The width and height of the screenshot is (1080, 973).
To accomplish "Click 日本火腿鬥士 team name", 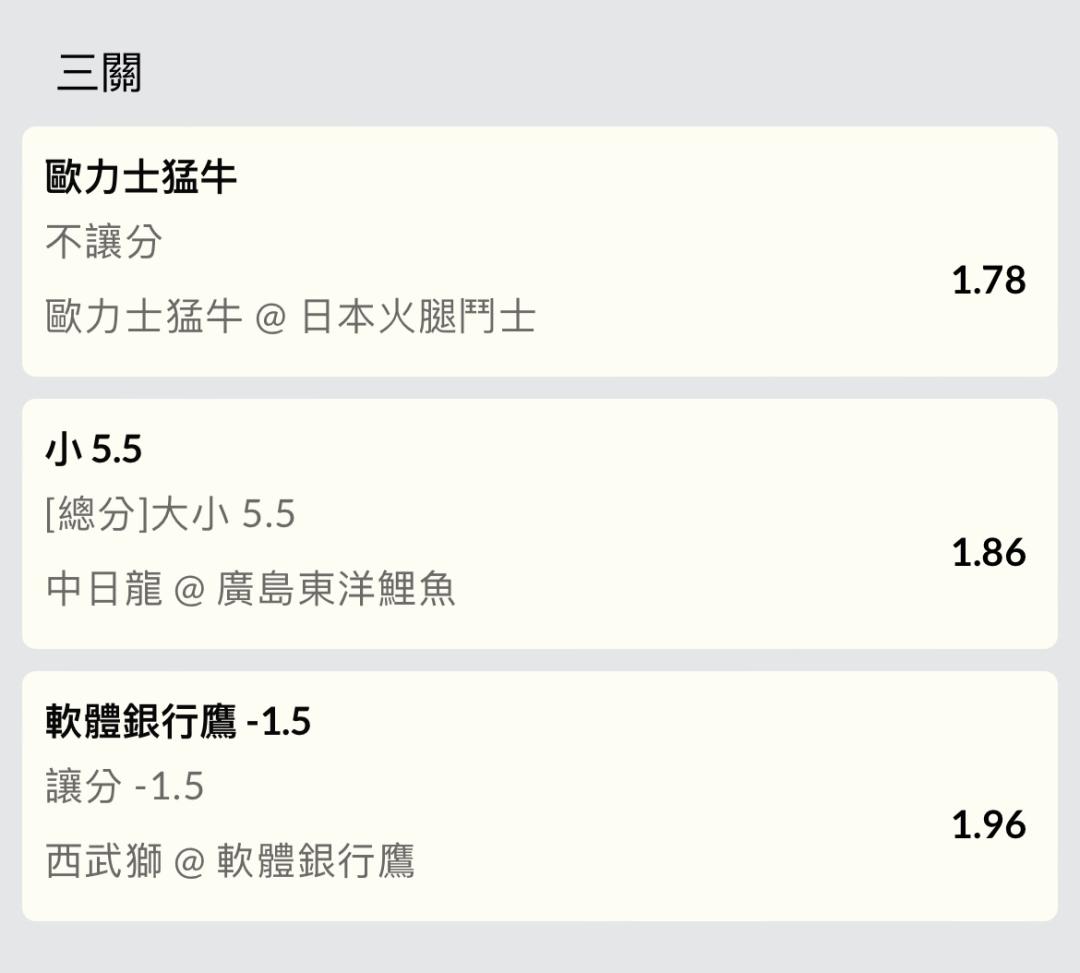I will [x=419, y=317].
